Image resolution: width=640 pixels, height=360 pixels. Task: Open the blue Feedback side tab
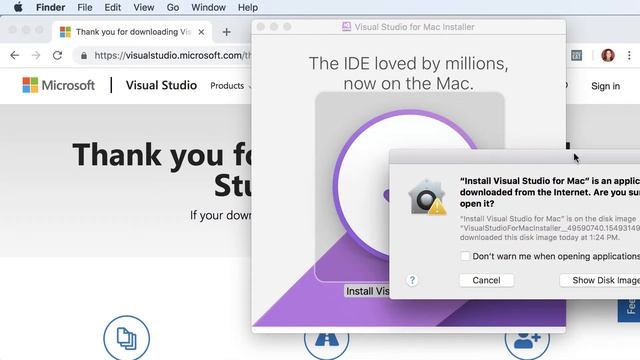coord(629,311)
